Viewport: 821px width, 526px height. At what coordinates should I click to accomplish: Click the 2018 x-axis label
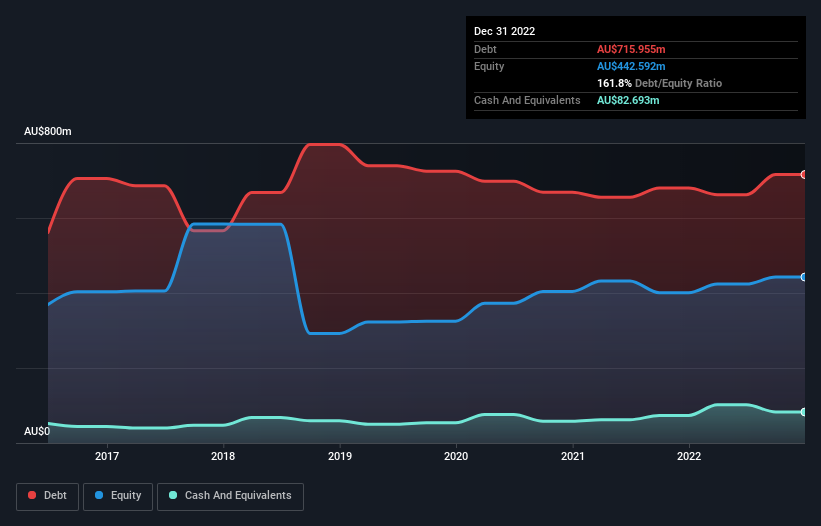[223, 456]
